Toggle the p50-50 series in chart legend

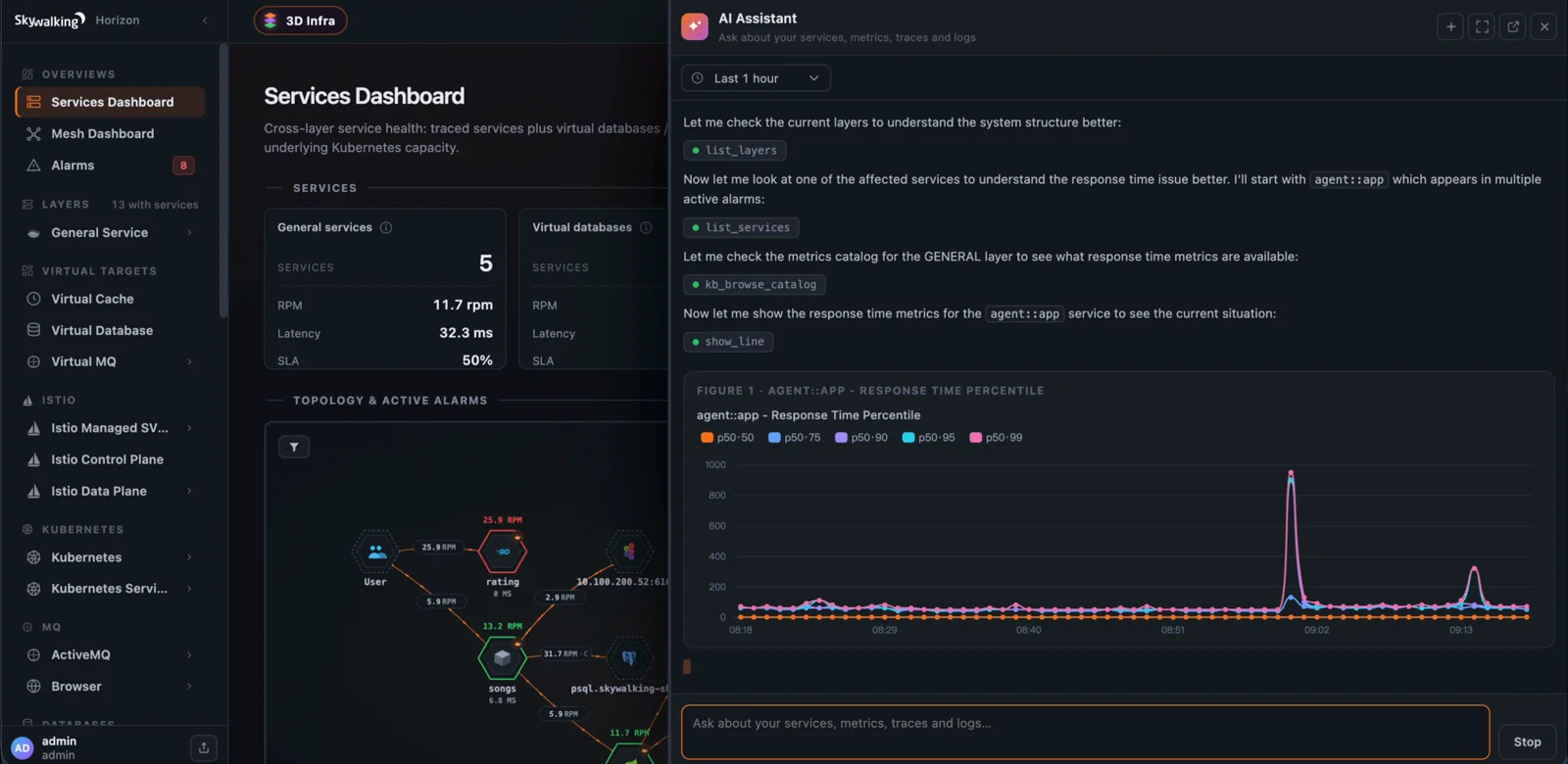(x=727, y=438)
